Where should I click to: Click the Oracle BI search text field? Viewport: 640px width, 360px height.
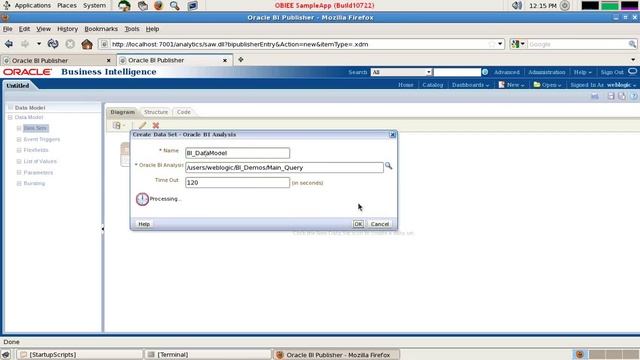point(457,72)
